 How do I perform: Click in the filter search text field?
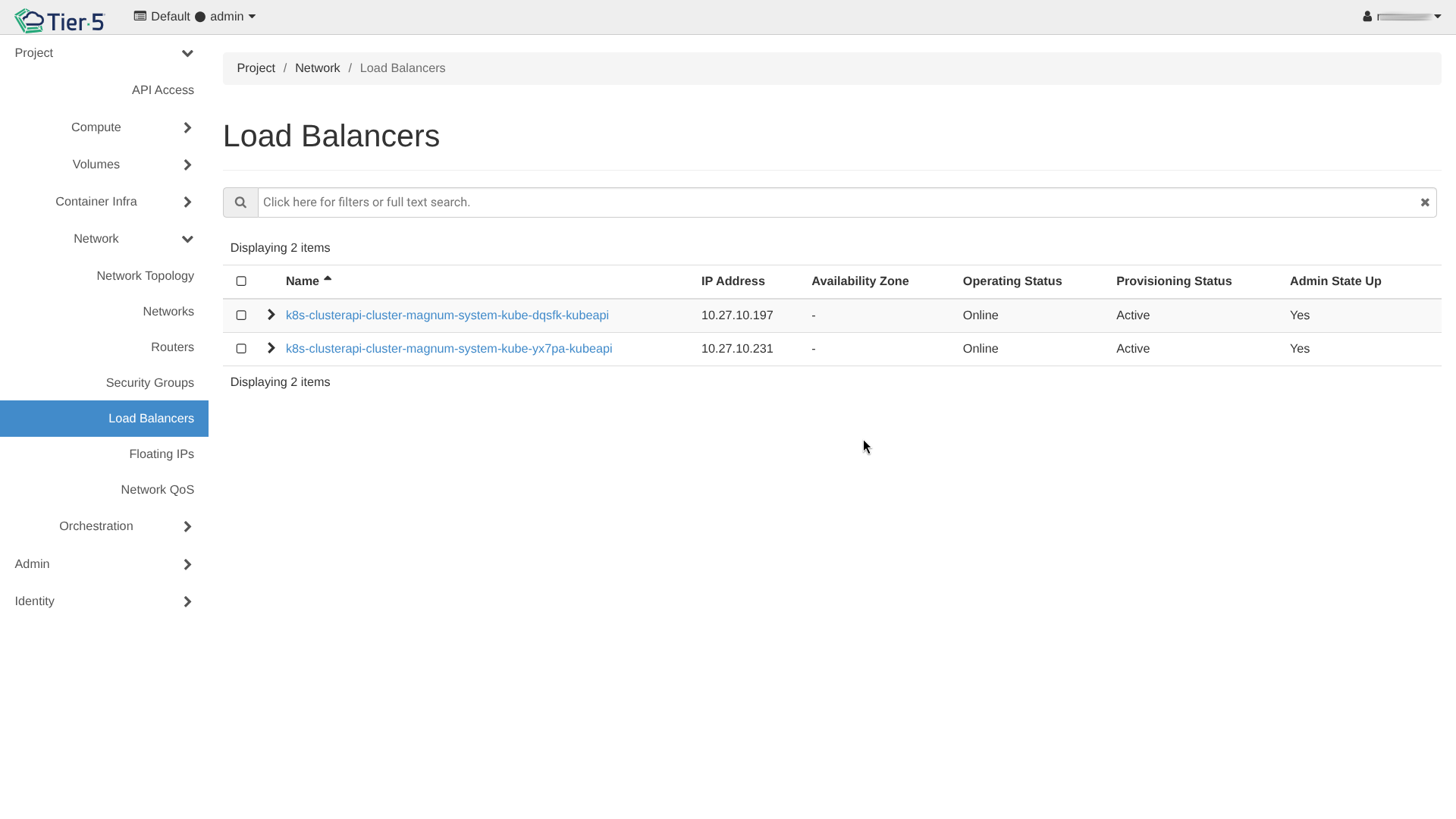[834, 202]
